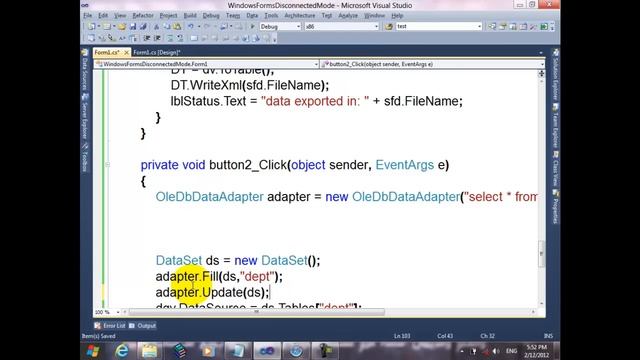Switch to Visual Studio taskbar icon

click(267, 351)
